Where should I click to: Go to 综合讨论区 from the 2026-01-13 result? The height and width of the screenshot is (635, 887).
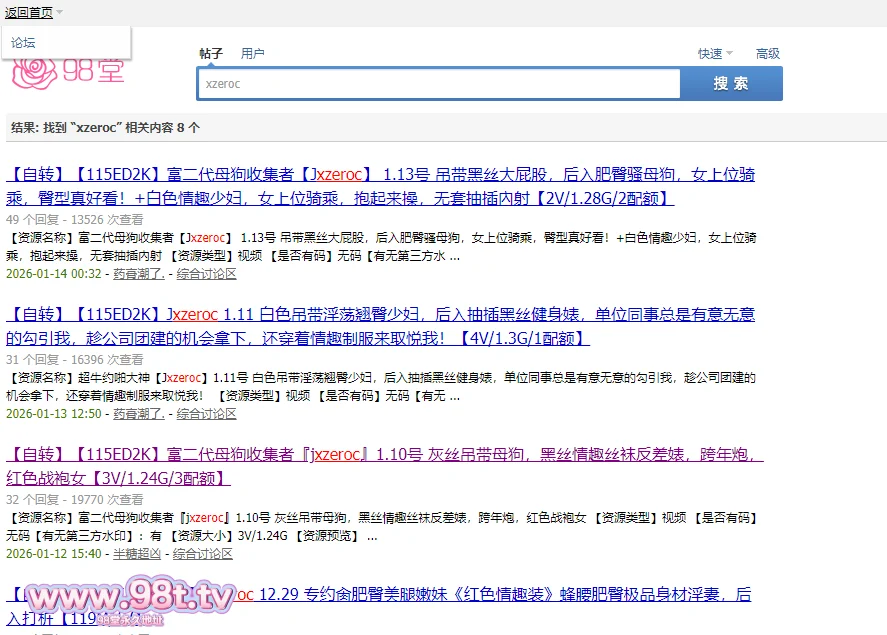[207, 413]
